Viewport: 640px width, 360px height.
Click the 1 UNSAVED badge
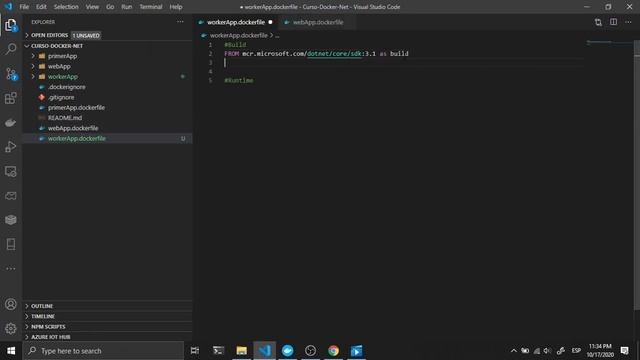pyautogui.click(x=86, y=36)
